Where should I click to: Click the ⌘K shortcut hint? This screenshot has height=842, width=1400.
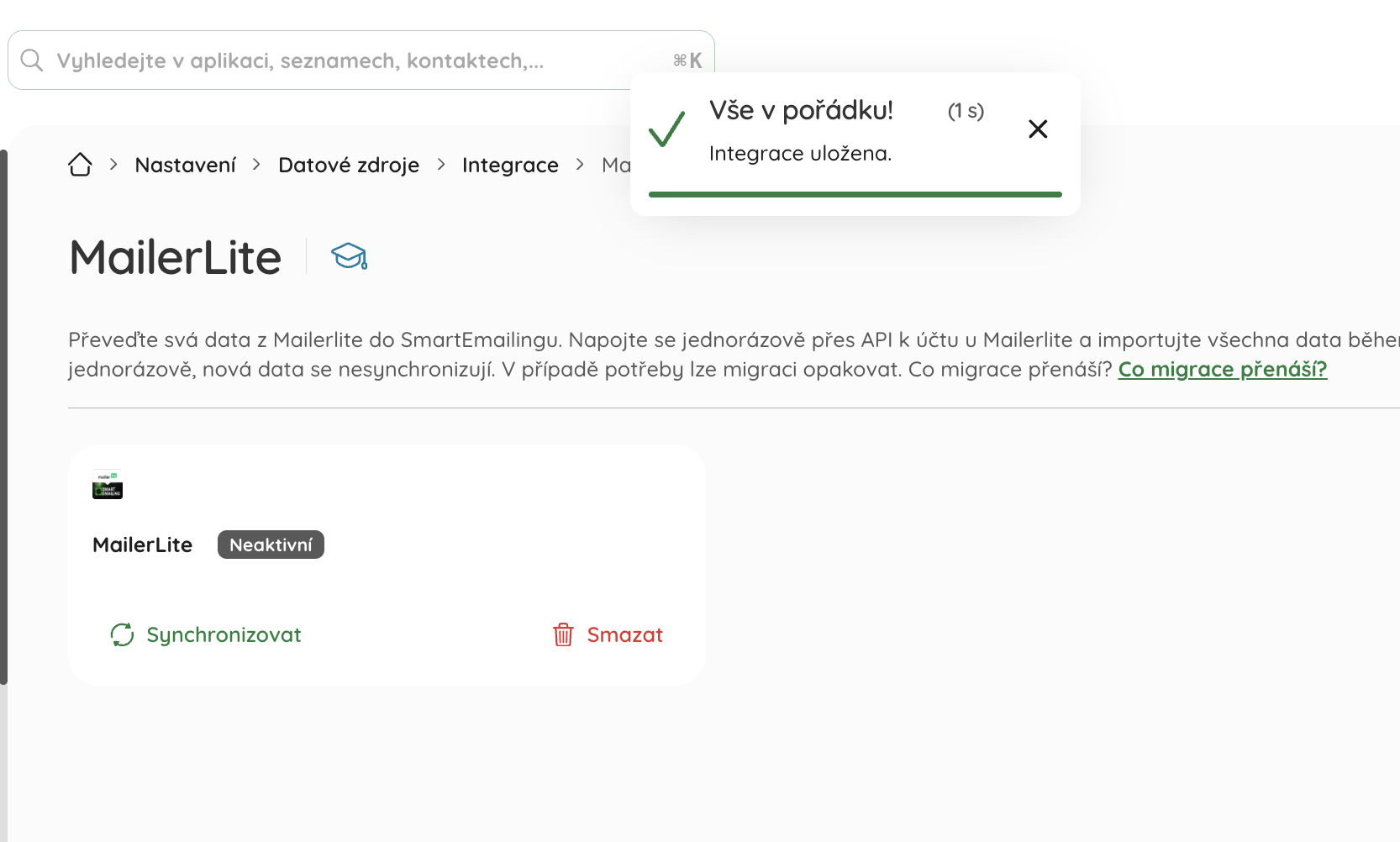pyautogui.click(x=687, y=61)
